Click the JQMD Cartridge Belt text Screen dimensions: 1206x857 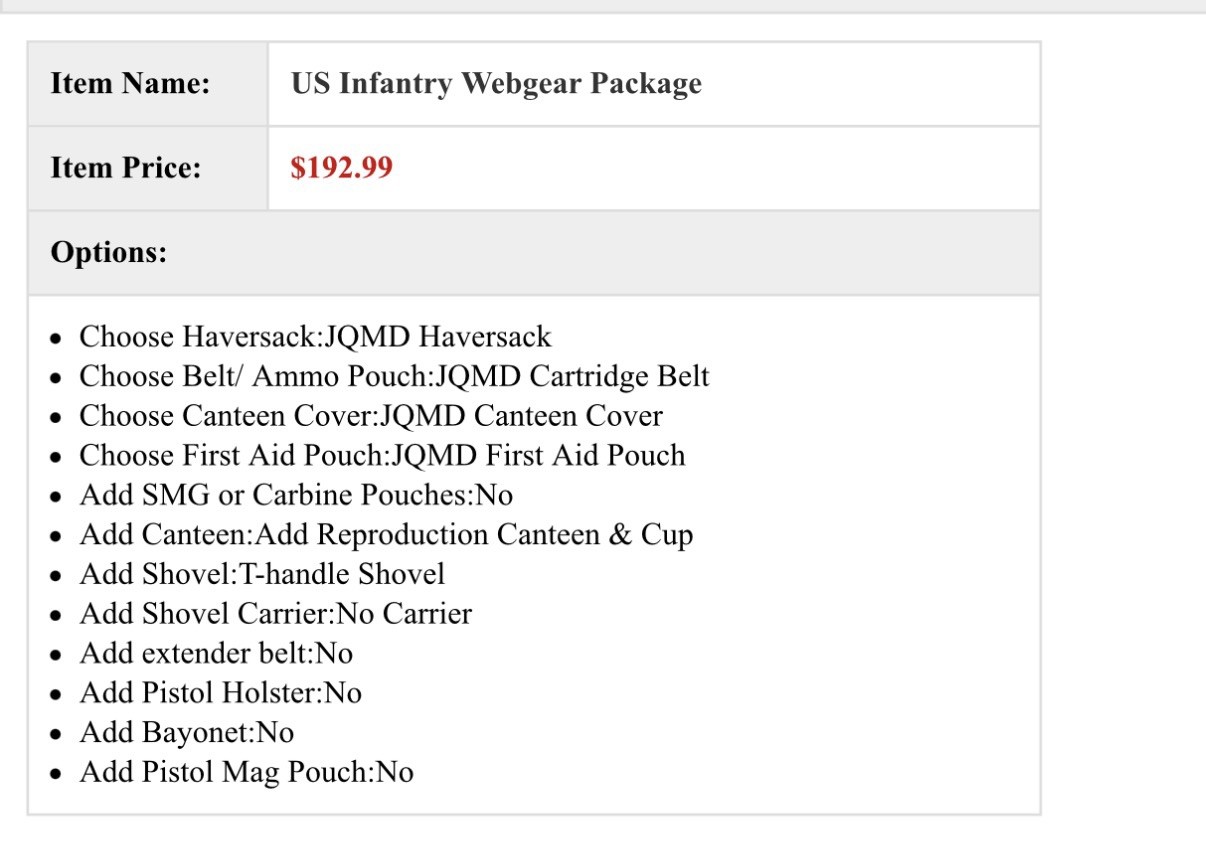click(x=571, y=376)
